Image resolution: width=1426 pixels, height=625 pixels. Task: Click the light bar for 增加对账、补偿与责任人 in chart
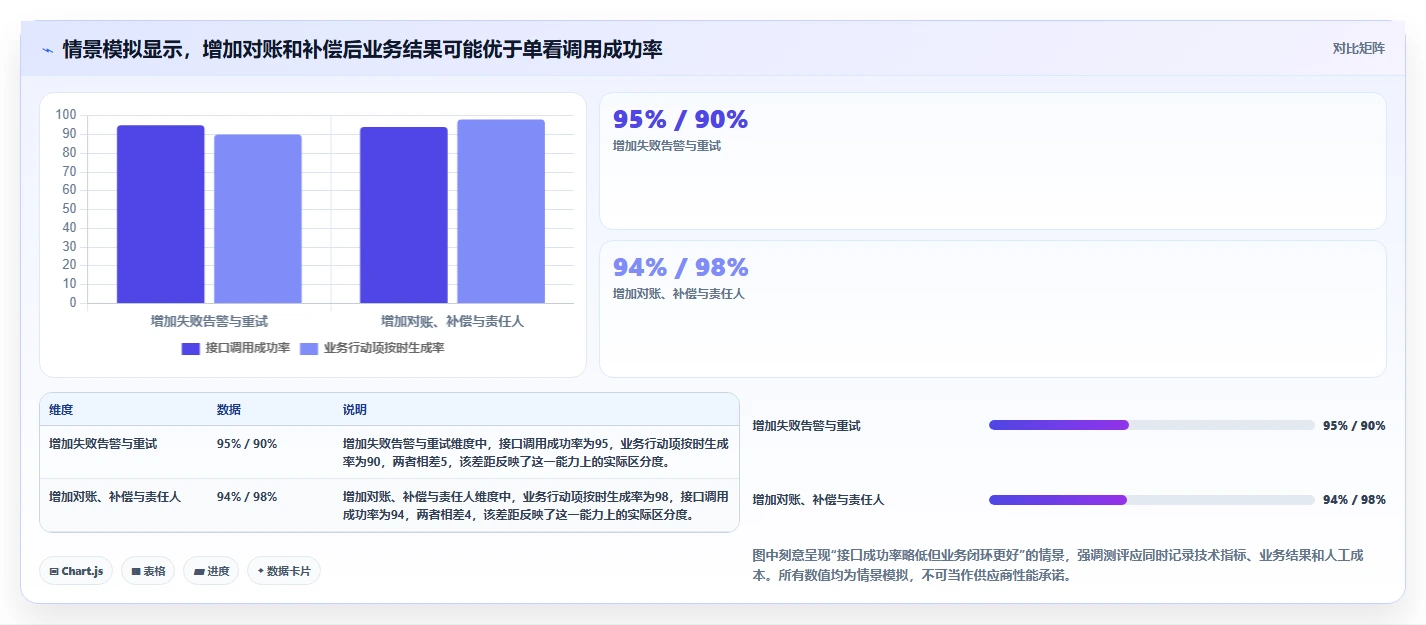pos(501,211)
